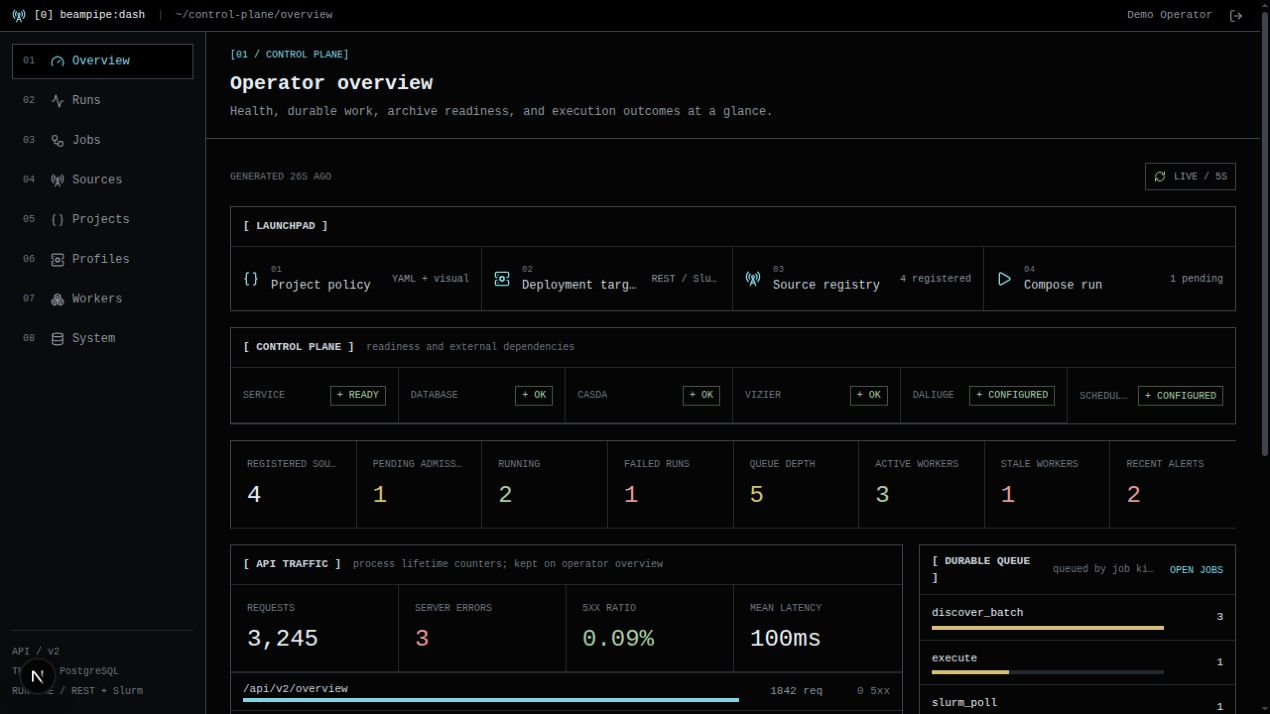
Task: Click the API / v2 footer text
Action: coord(36,651)
